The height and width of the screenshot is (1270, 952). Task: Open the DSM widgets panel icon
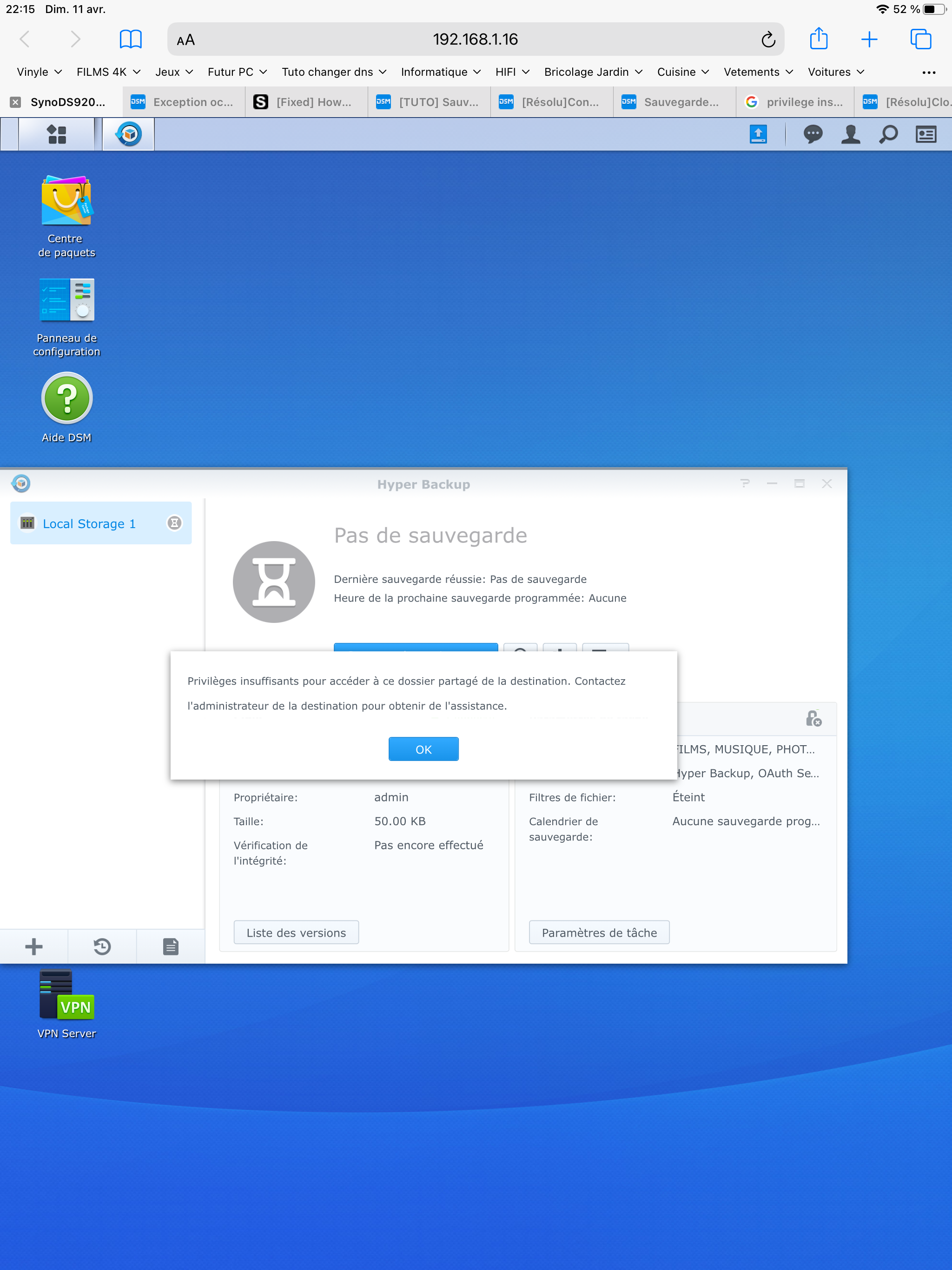point(926,134)
